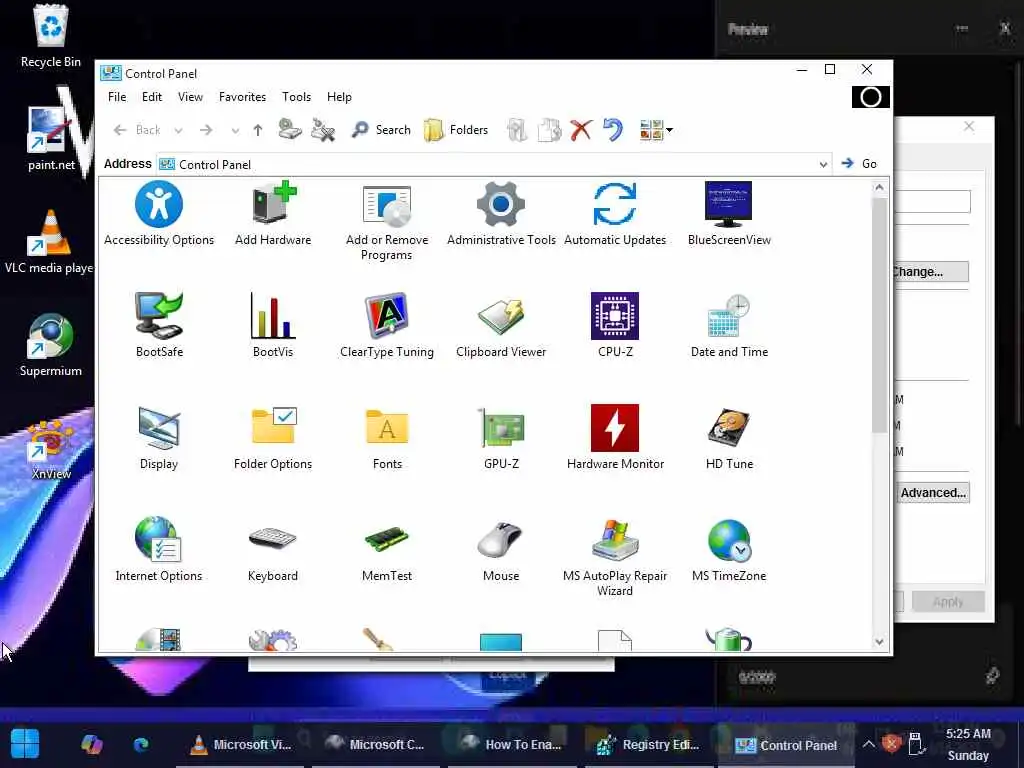The image size is (1024, 768).
Task: Open Date and Time settings
Action: point(729,325)
